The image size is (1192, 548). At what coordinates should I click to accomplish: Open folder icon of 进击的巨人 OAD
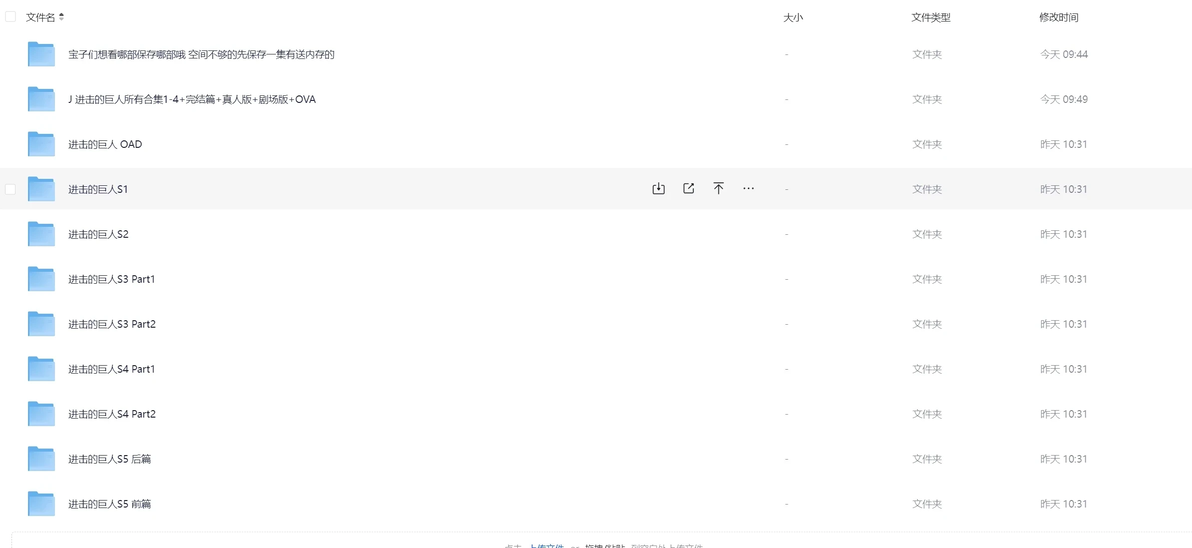pyautogui.click(x=41, y=144)
